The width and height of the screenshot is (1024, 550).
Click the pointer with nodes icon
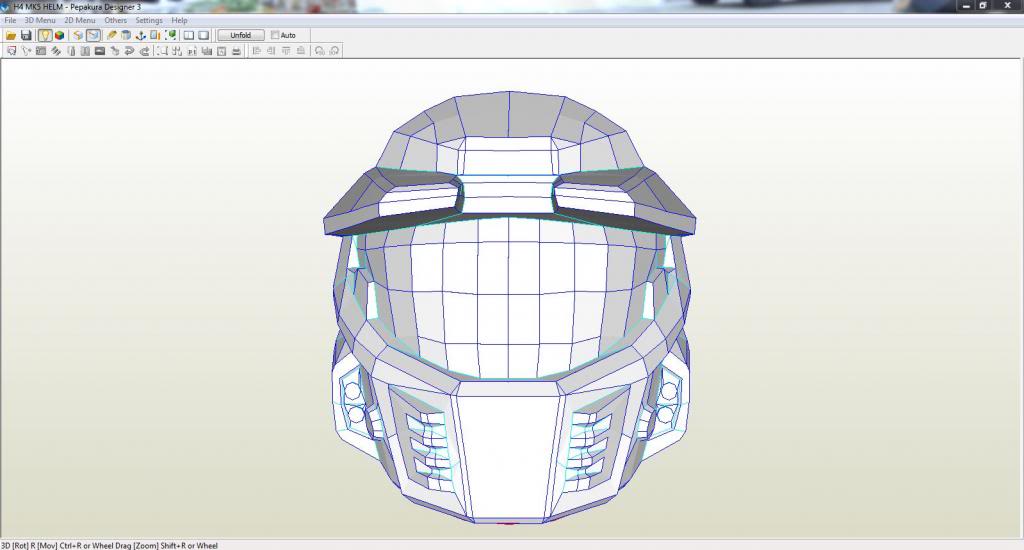tap(26, 51)
